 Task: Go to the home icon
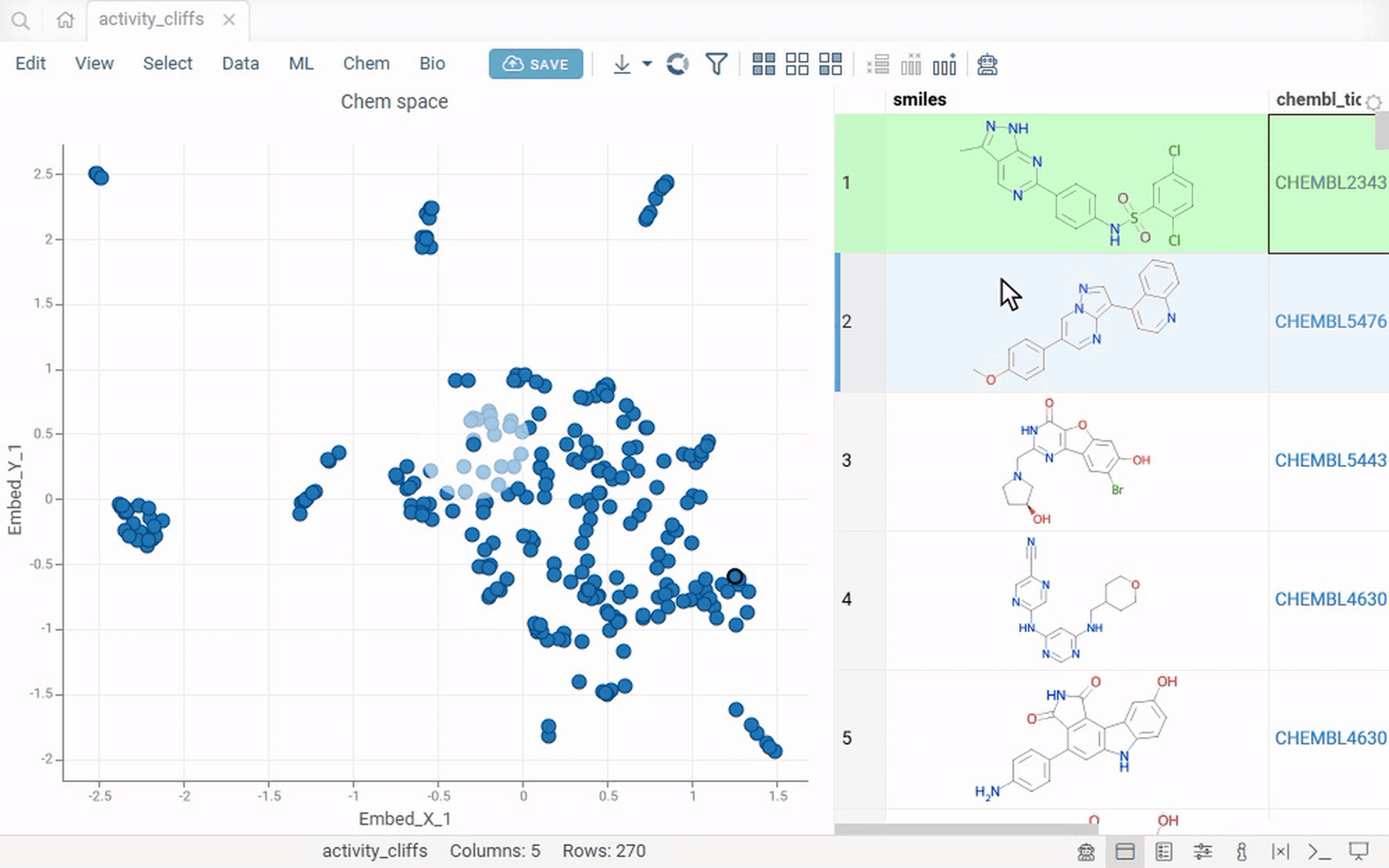click(x=65, y=20)
